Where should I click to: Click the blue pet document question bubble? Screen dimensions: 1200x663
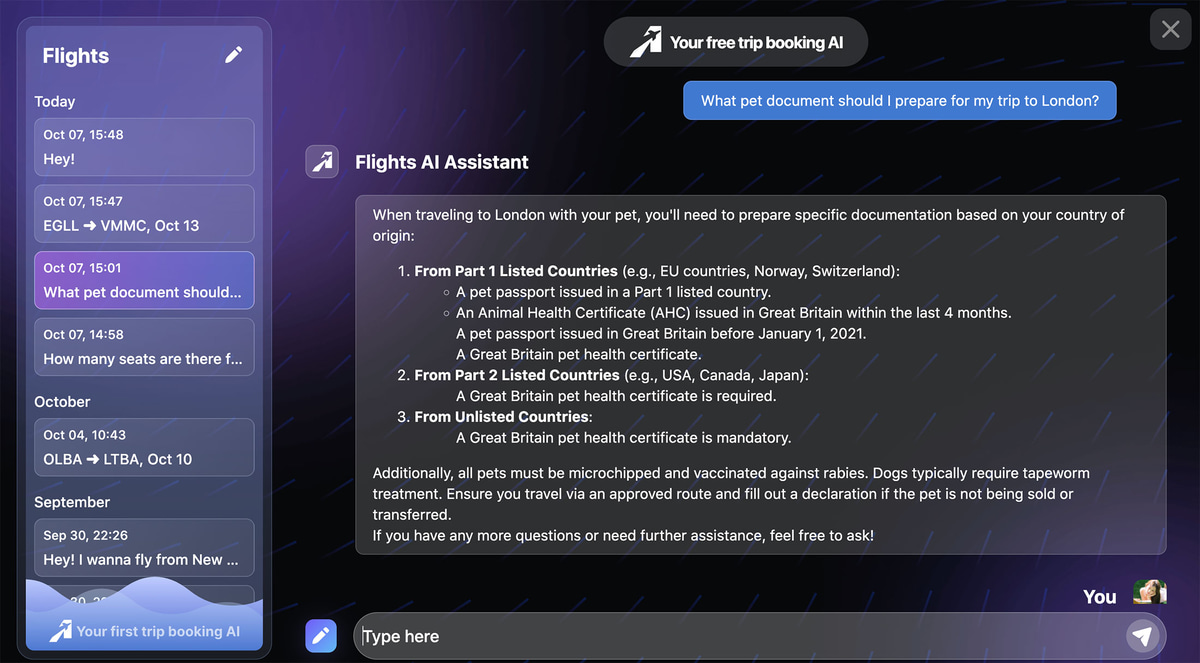click(x=899, y=100)
